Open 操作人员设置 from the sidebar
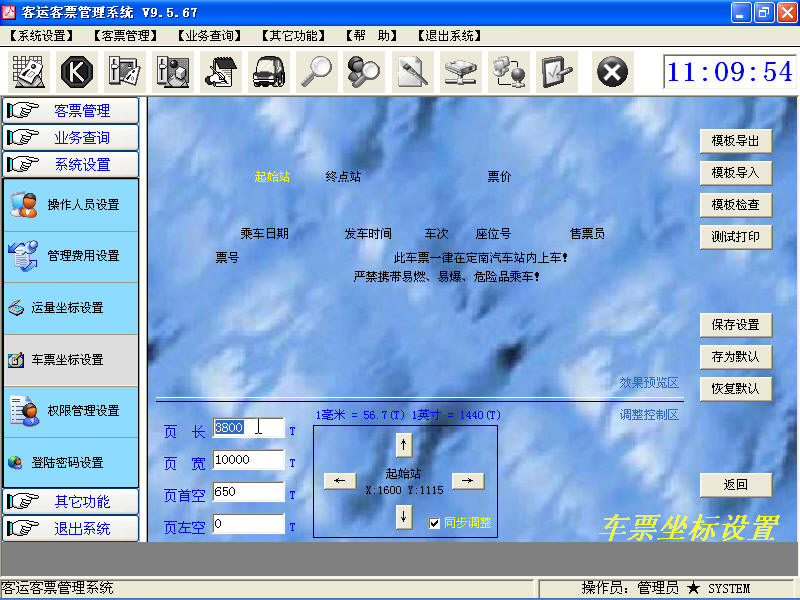 click(x=71, y=205)
